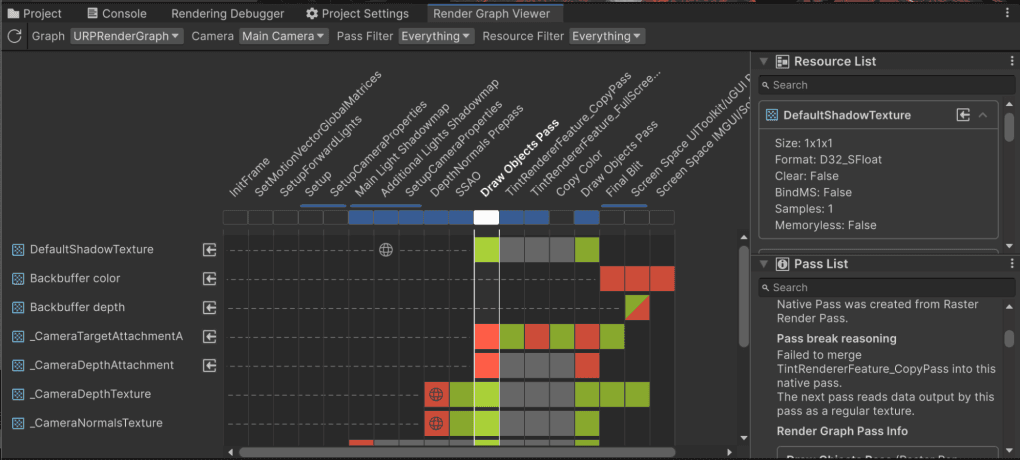Collapse the Pass List section
This screenshot has width=1020, height=460.
764,264
